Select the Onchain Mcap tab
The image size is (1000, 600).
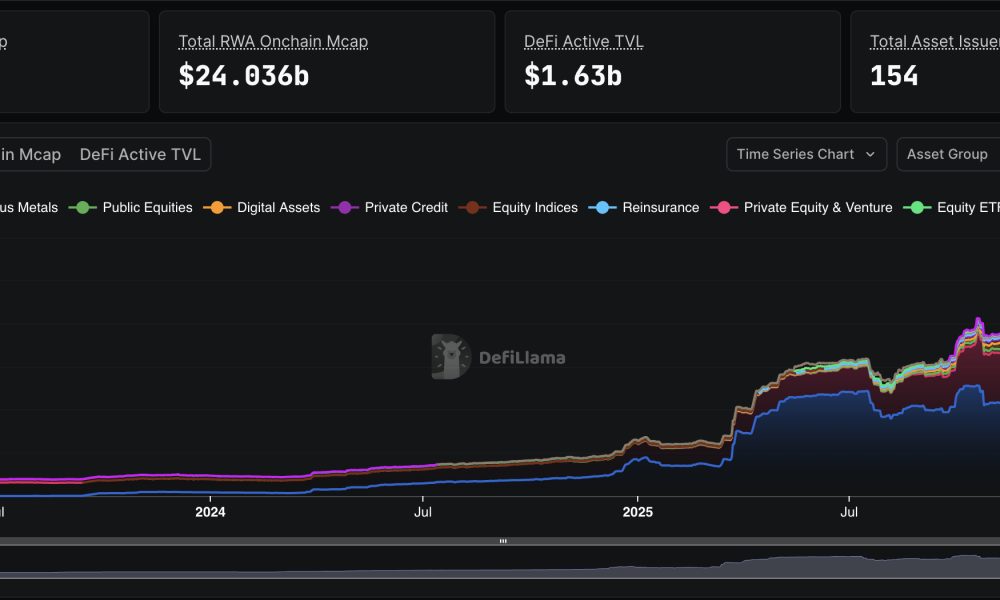pyautogui.click(x=30, y=154)
